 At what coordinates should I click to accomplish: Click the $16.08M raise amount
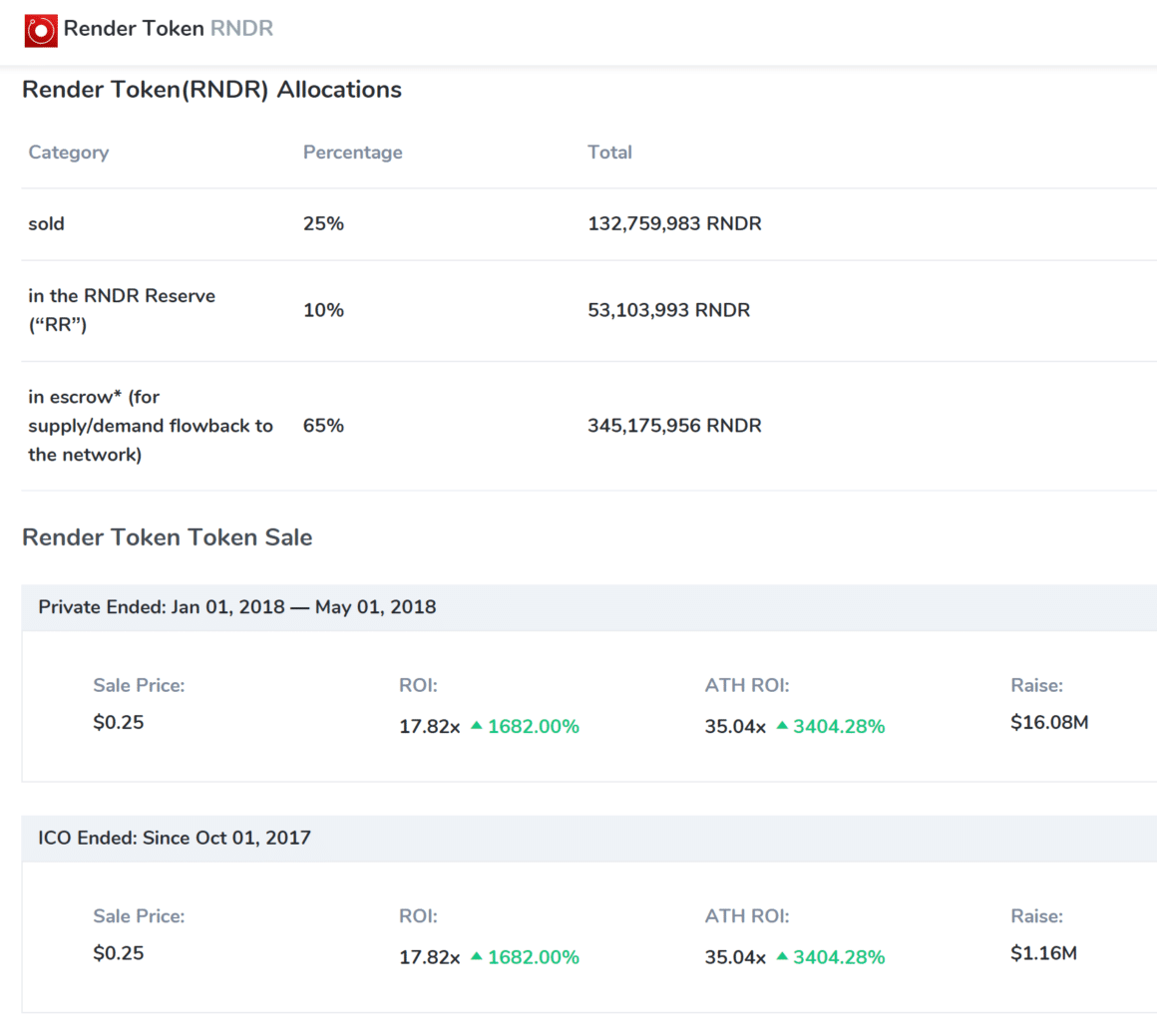[x=1048, y=723]
